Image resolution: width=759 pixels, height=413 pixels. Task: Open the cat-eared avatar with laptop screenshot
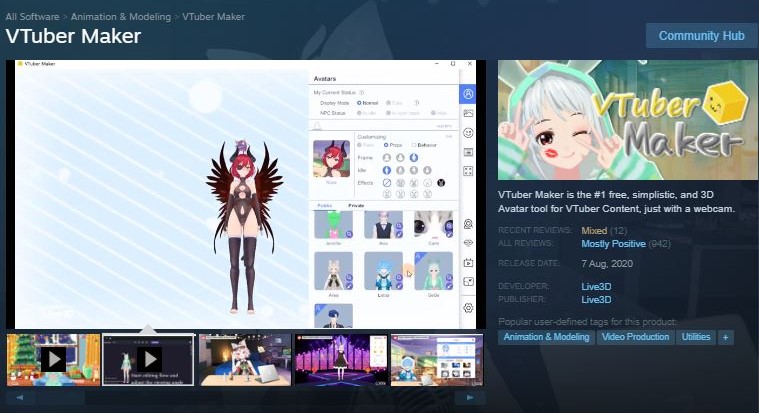245,360
